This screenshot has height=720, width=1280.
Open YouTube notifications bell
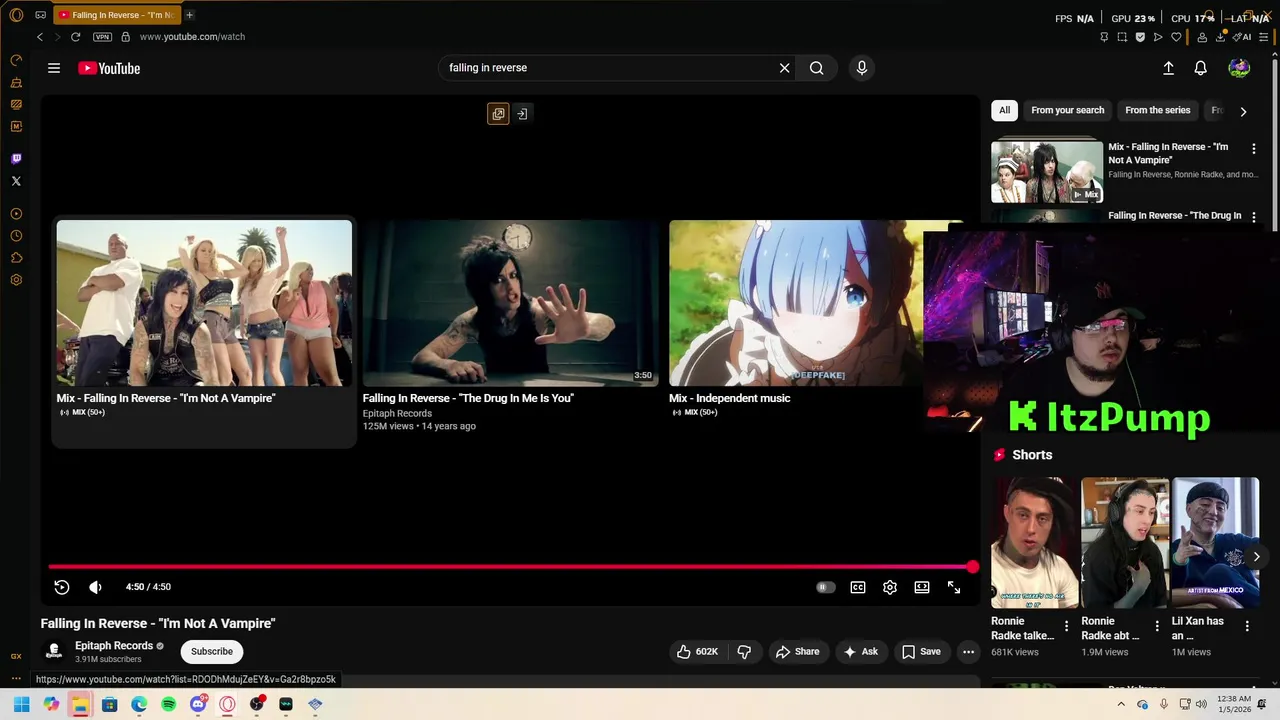click(x=1201, y=68)
